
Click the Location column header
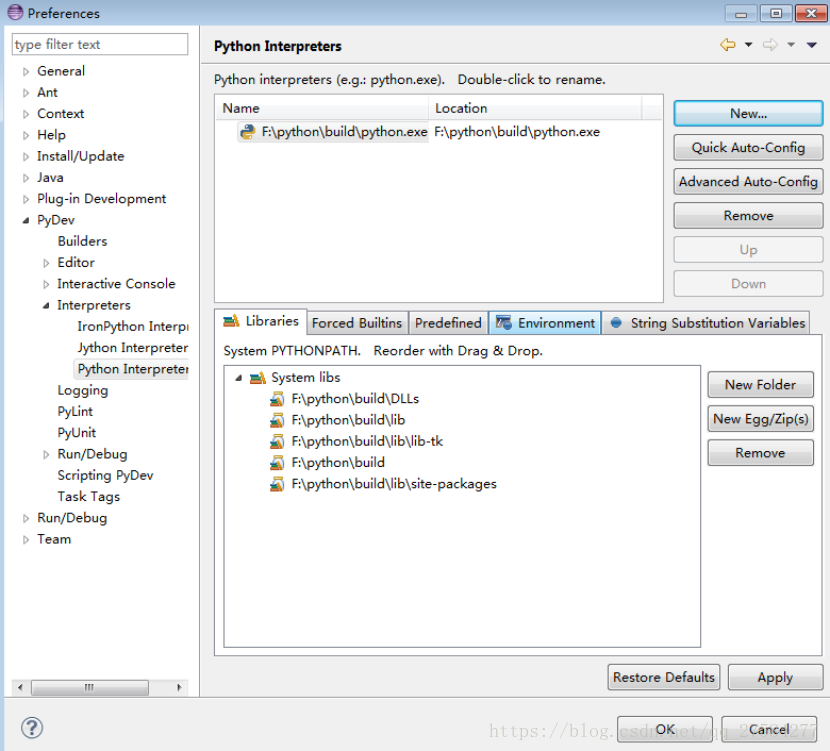[535, 108]
